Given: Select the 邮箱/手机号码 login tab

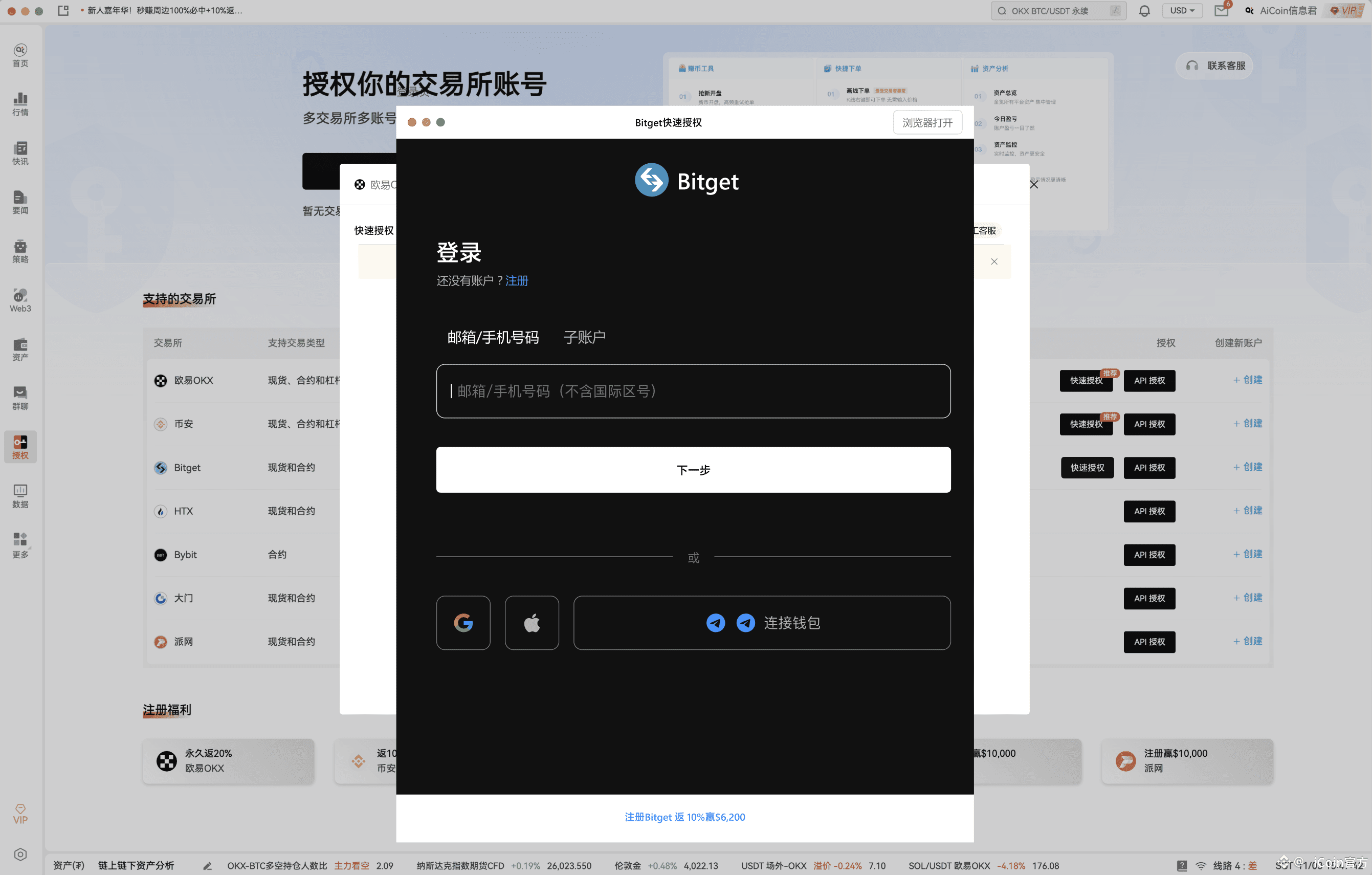Looking at the screenshot, I should [x=494, y=337].
